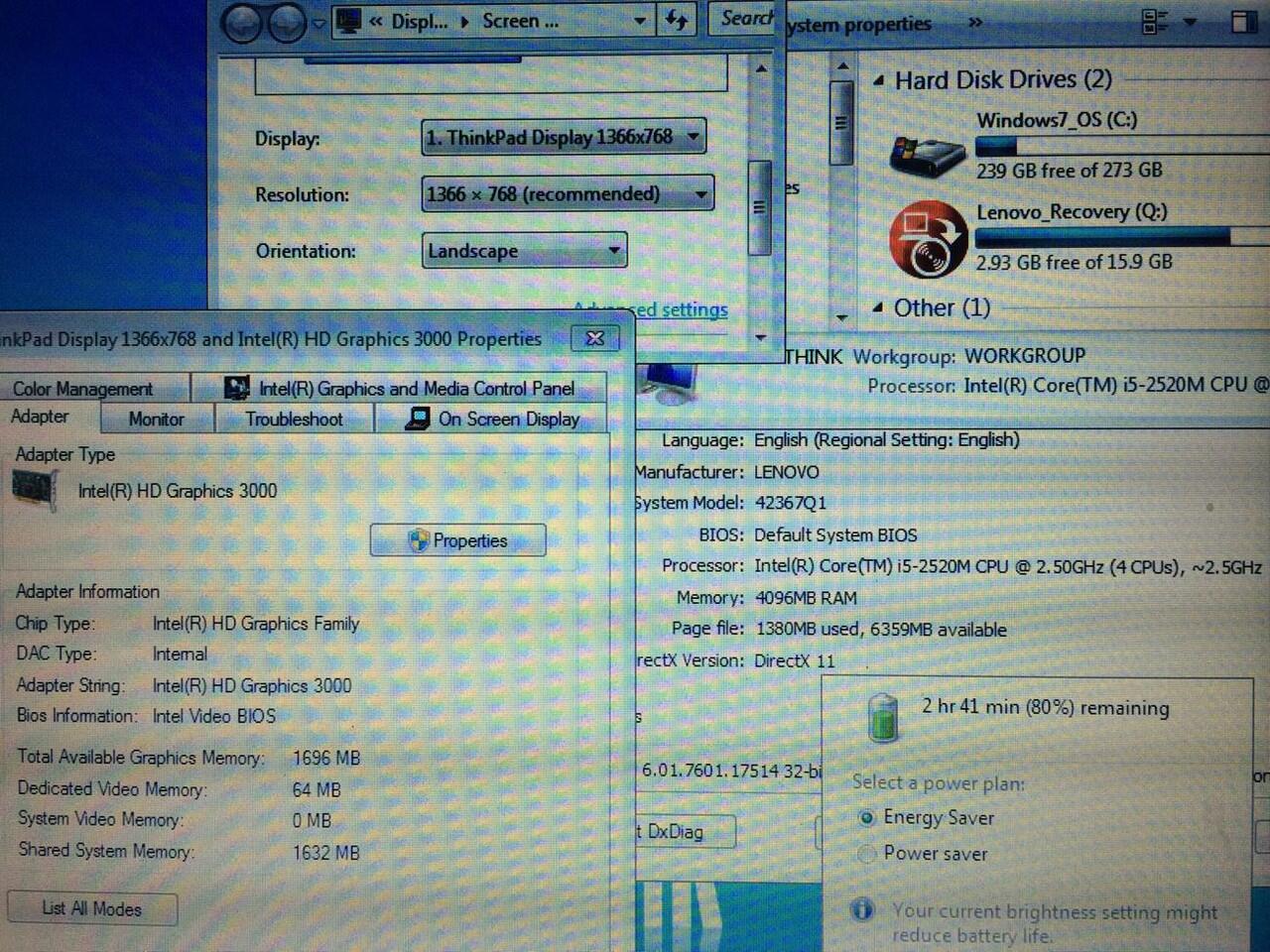Switch to the Monitor tab

[x=157, y=419]
